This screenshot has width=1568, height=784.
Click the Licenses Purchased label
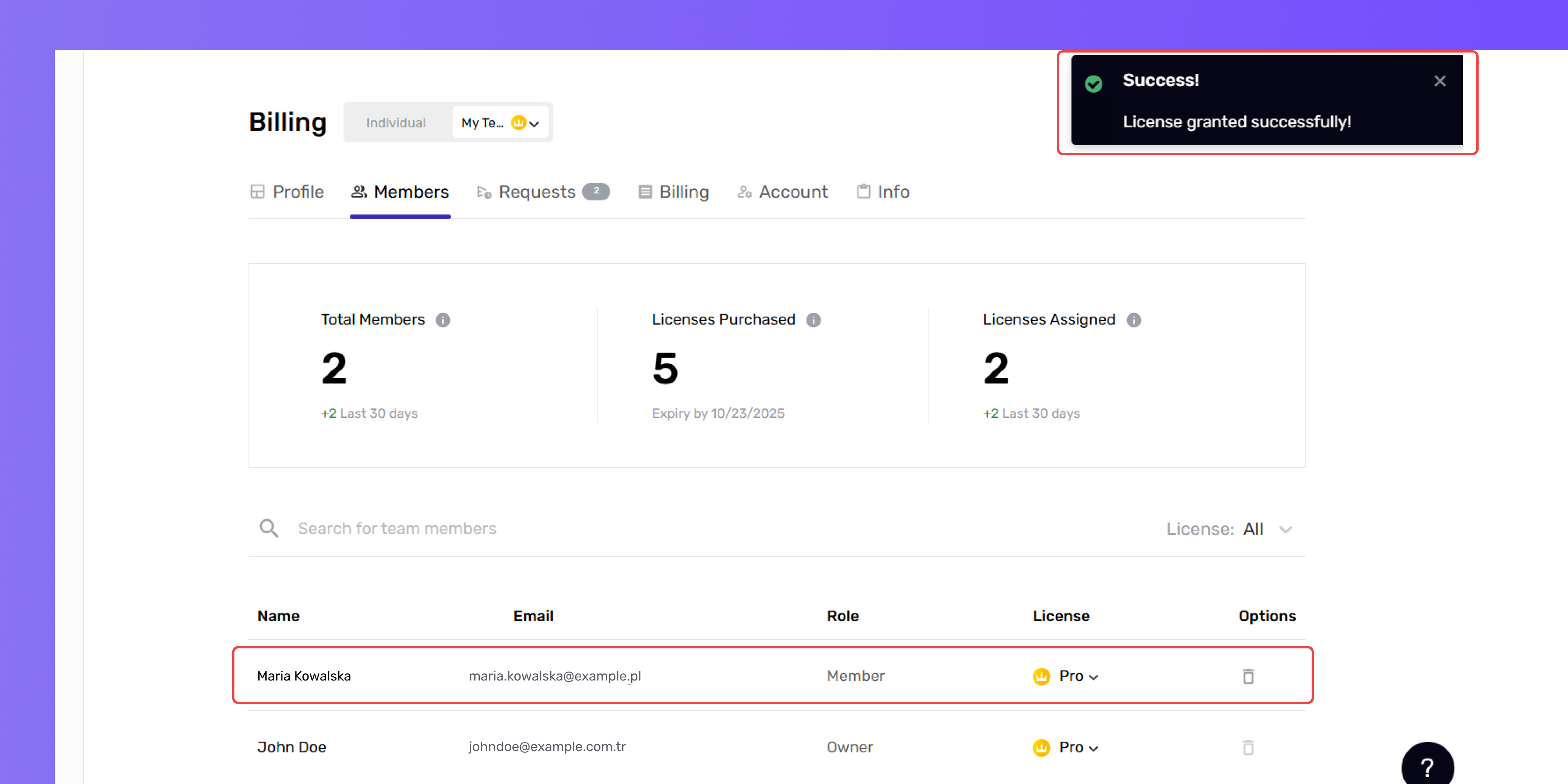(724, 319)
